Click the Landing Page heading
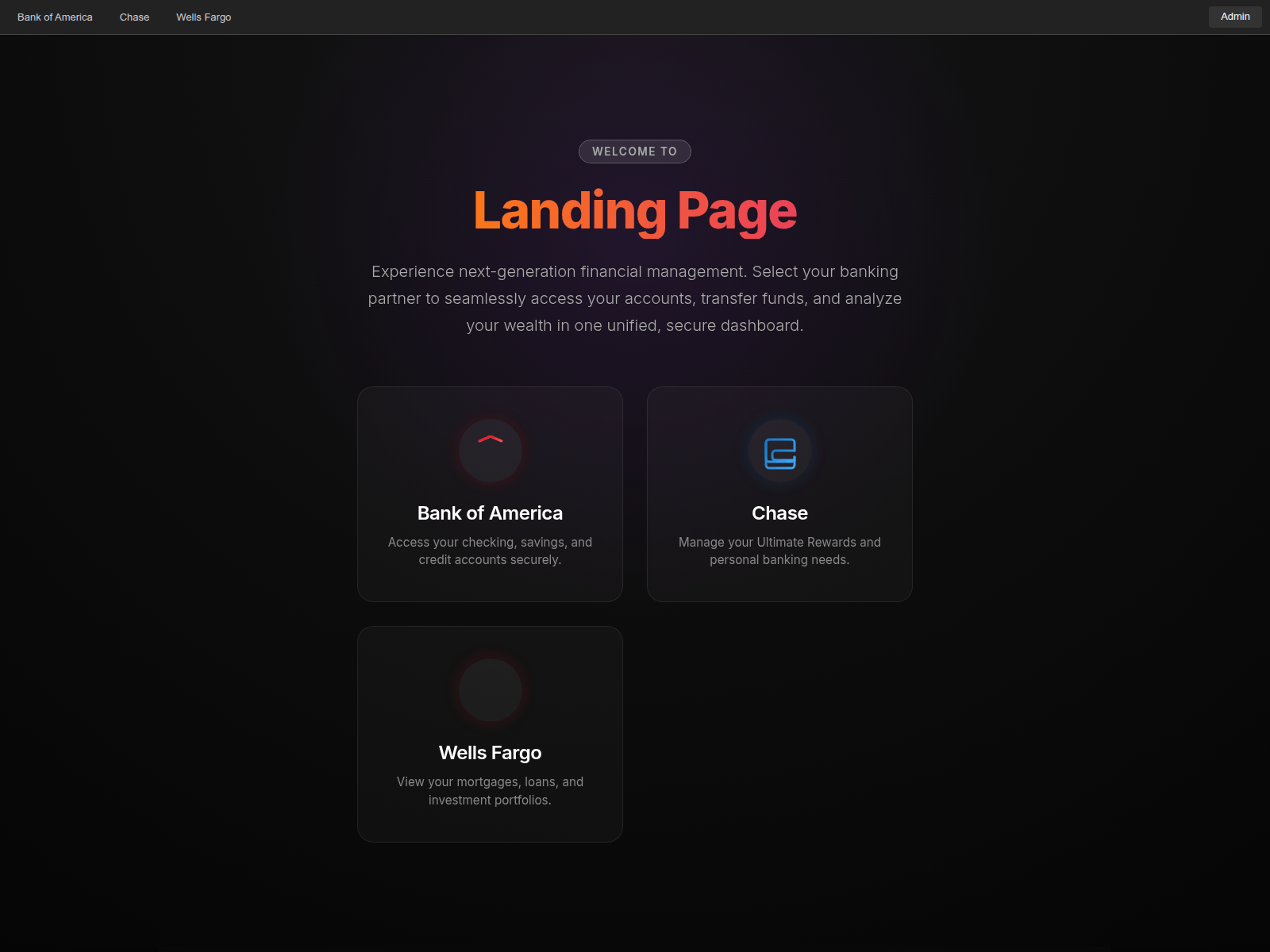Viewport: 1270px width, 952px height. pyautogui.click(x=635, y=211)
